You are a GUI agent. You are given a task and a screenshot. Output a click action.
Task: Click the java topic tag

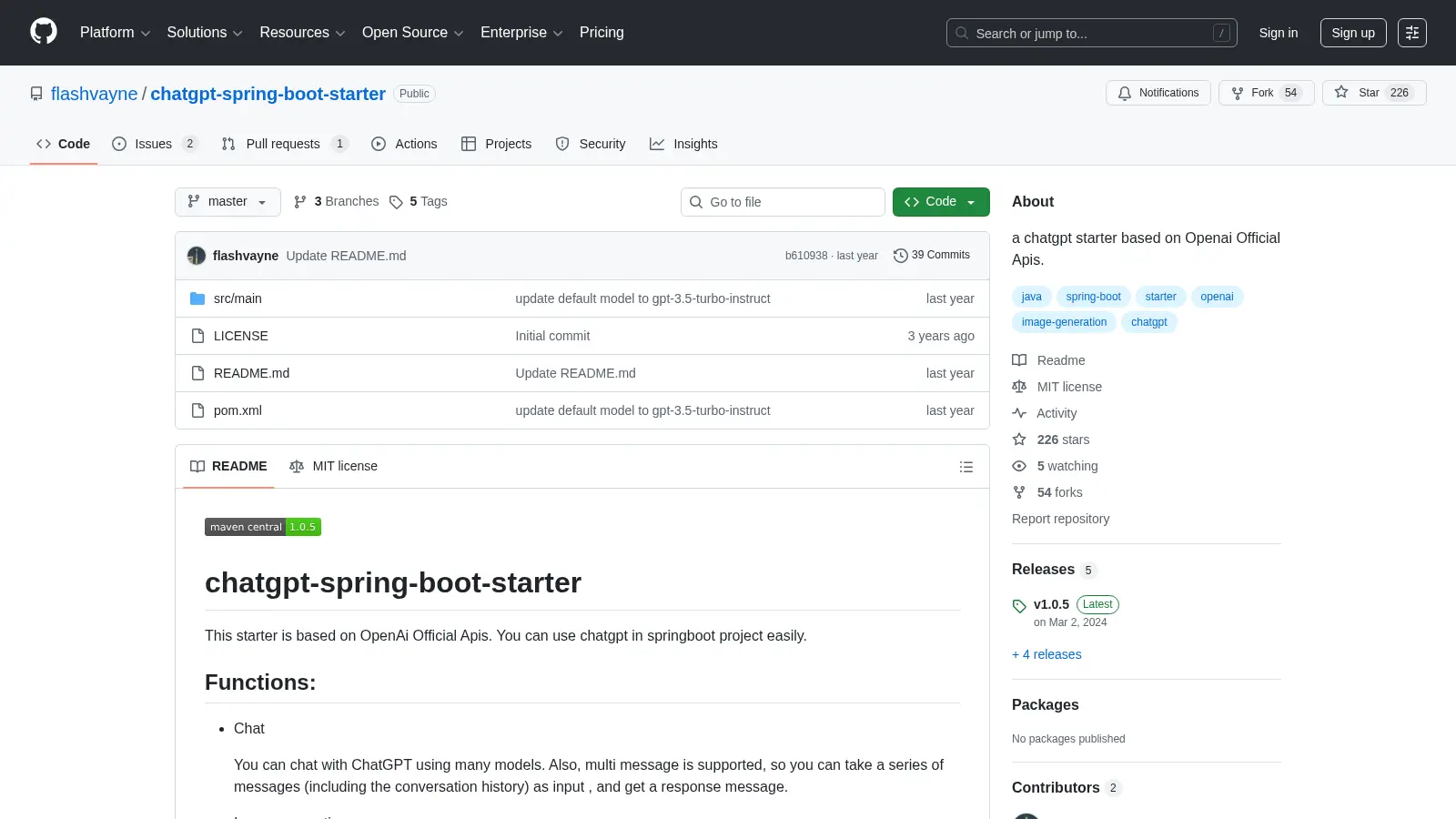pos(1032,297)
